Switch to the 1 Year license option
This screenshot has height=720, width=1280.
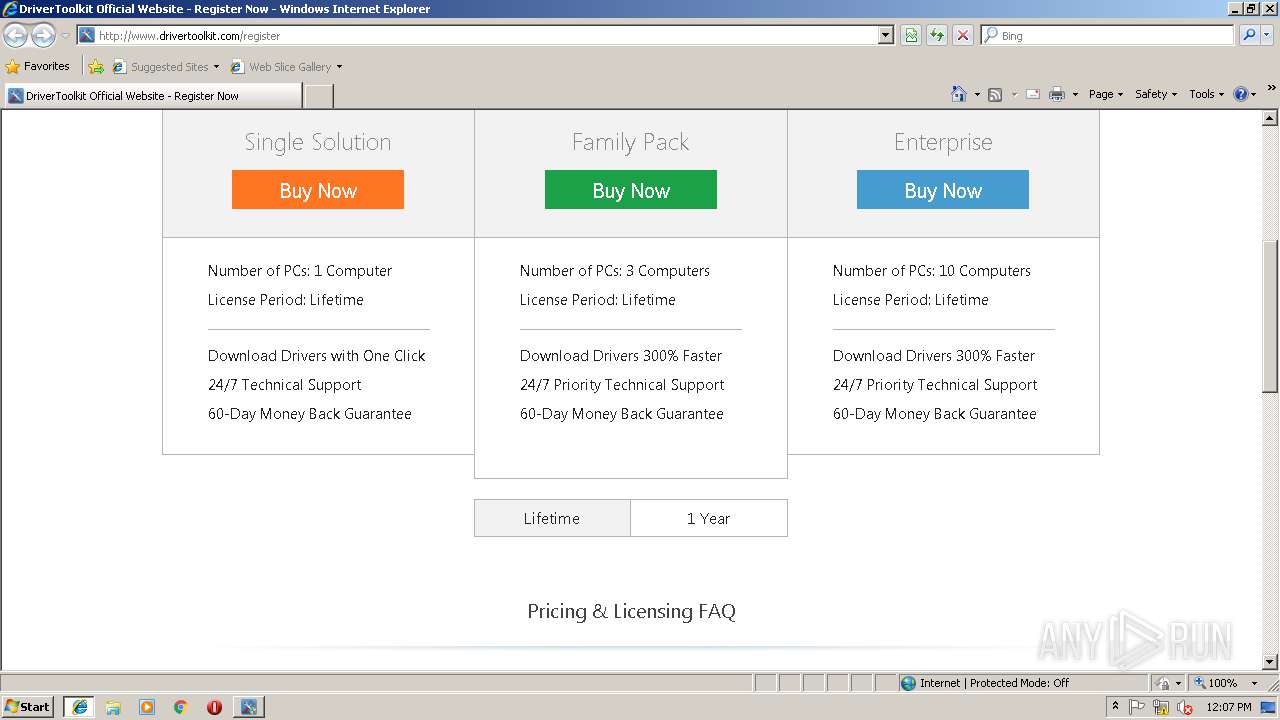(x=709, y=518)
